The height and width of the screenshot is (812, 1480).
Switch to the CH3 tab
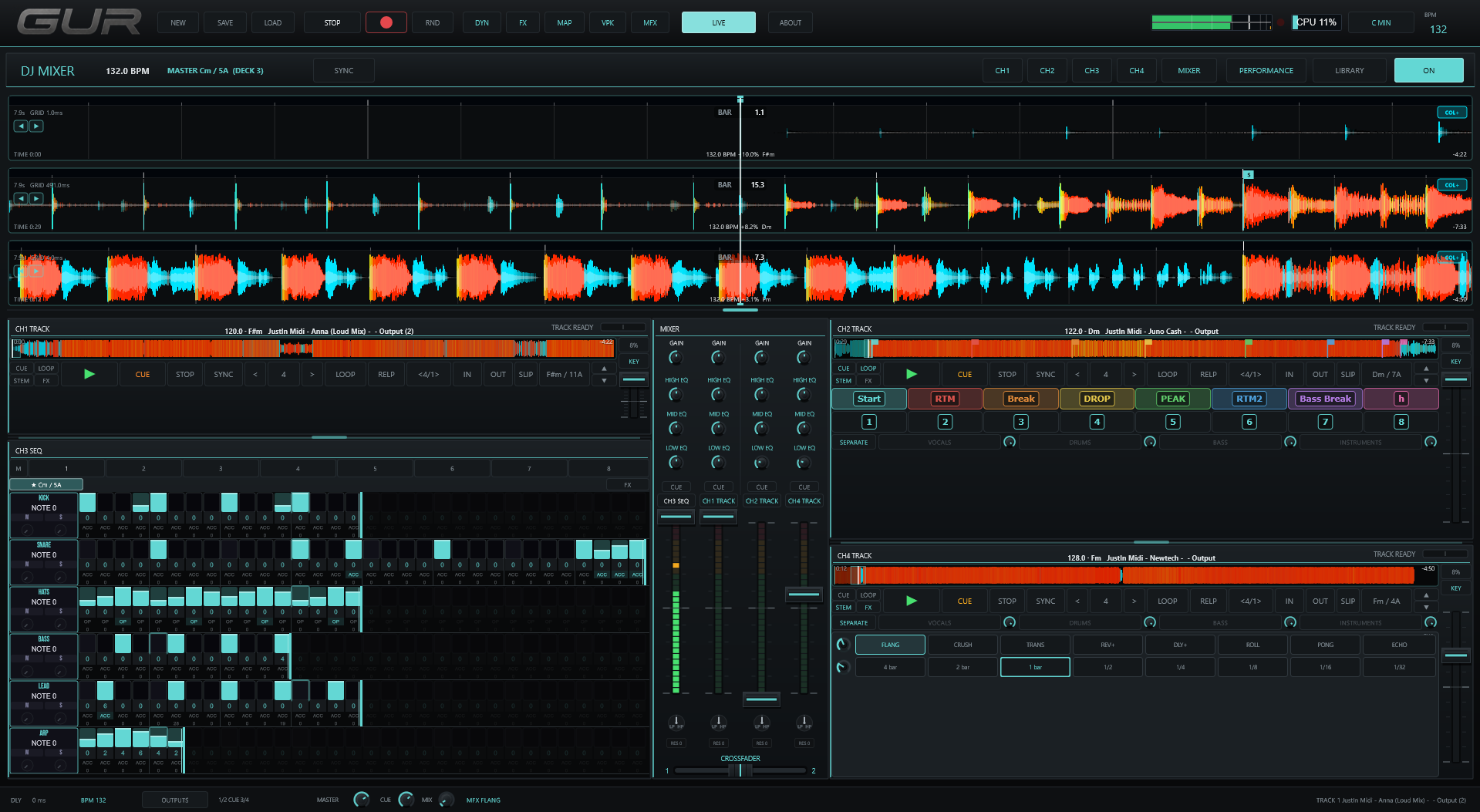[1091, 70]
